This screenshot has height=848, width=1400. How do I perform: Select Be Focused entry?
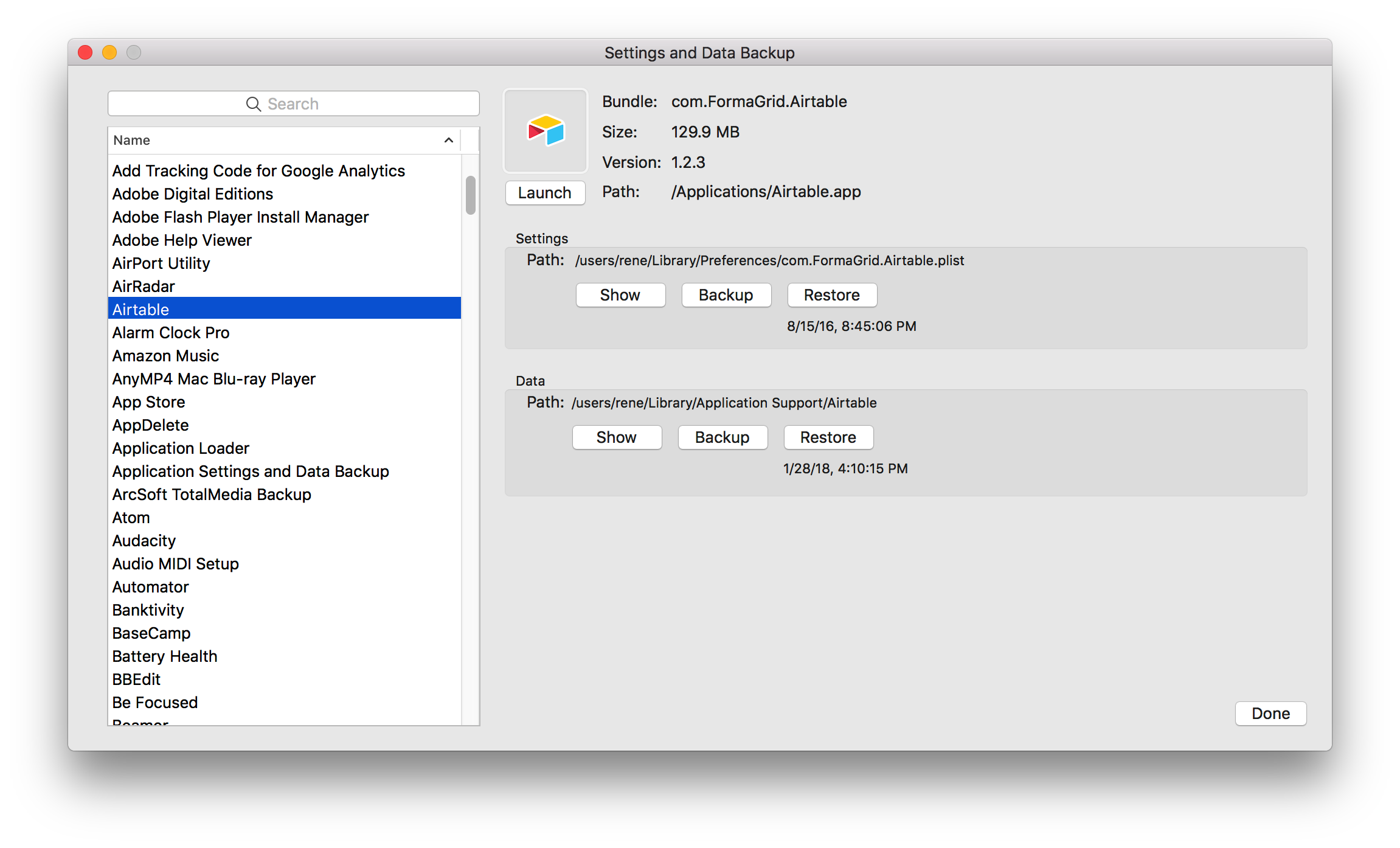click(x=284, y=703)
